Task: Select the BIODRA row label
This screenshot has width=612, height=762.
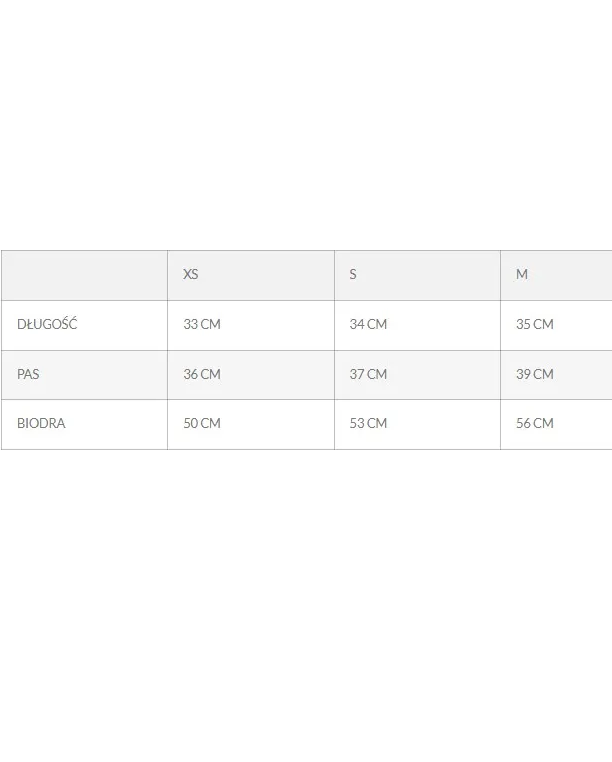Action: (x=41, y=423)
